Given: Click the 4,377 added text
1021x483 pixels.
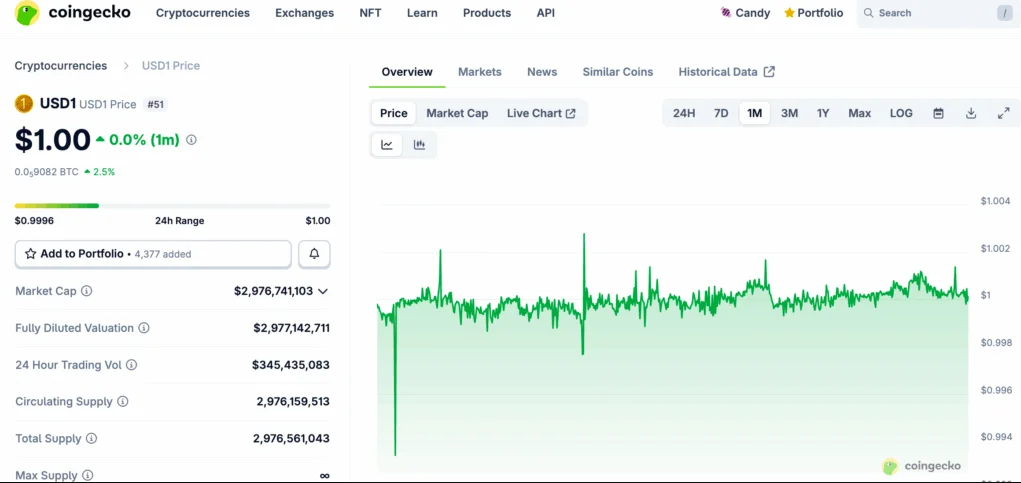Looking at the screenshot, I should (x=163, y=255).
